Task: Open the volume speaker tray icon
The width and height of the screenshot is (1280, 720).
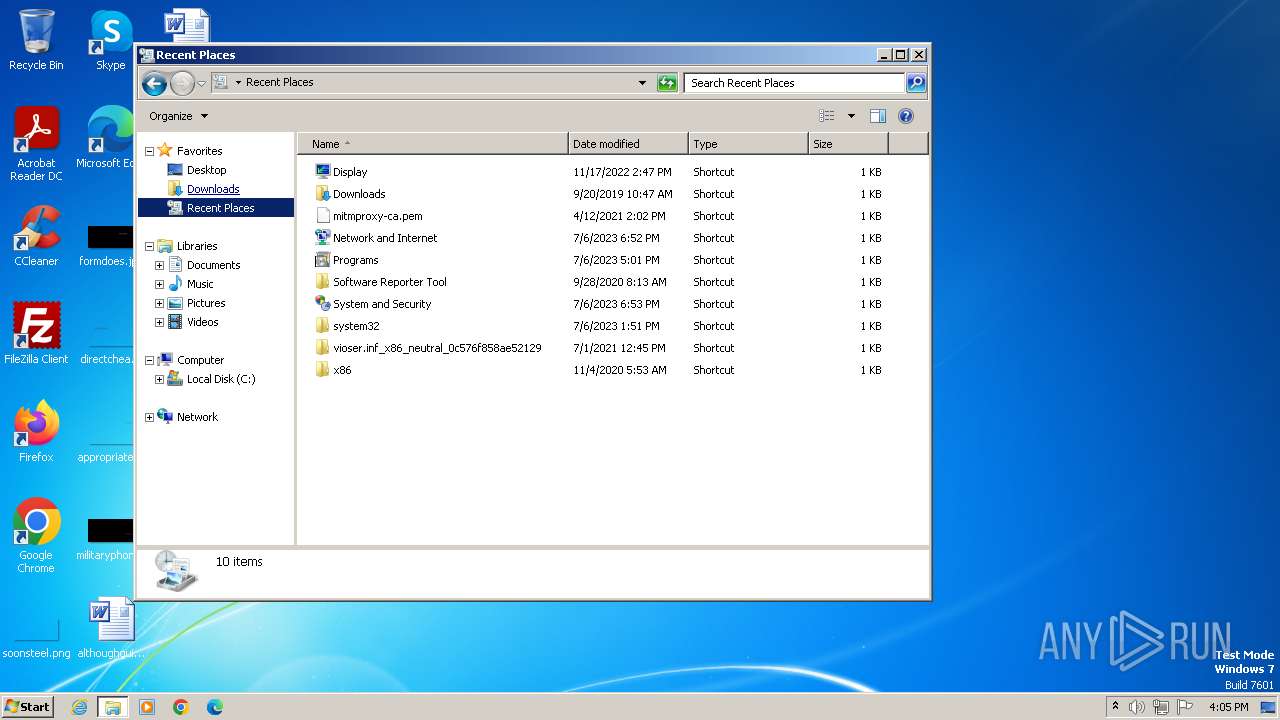Action: (x=1137, y=707)
